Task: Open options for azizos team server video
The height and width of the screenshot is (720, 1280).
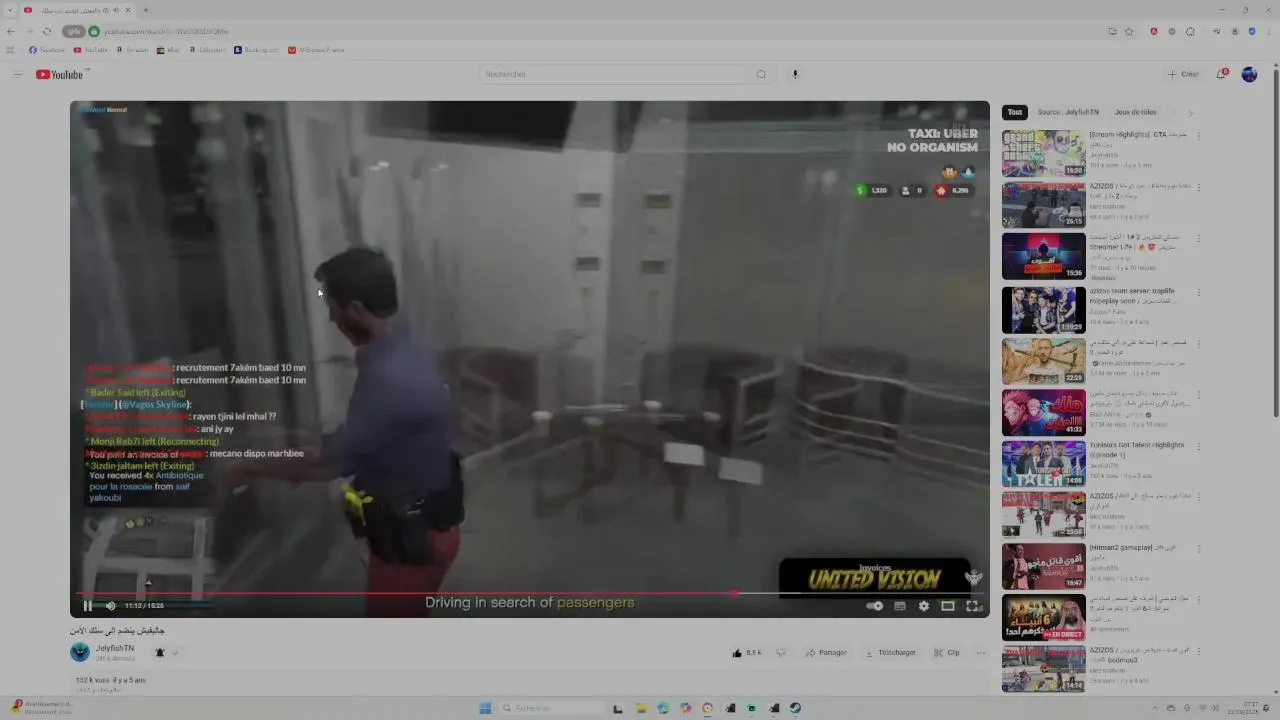Action: pos(1199,291)
